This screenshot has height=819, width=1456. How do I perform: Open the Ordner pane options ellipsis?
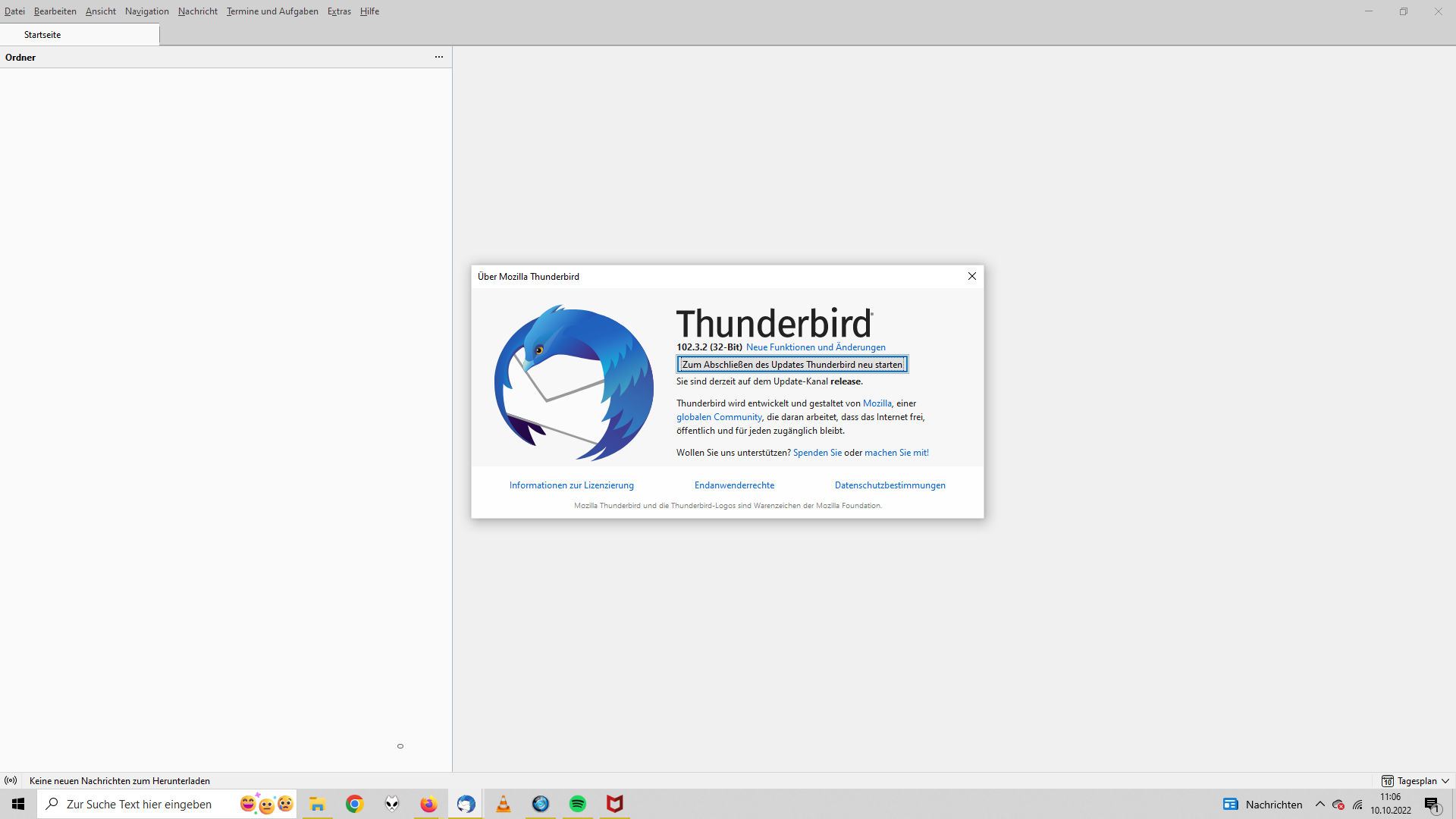(438, 57)
